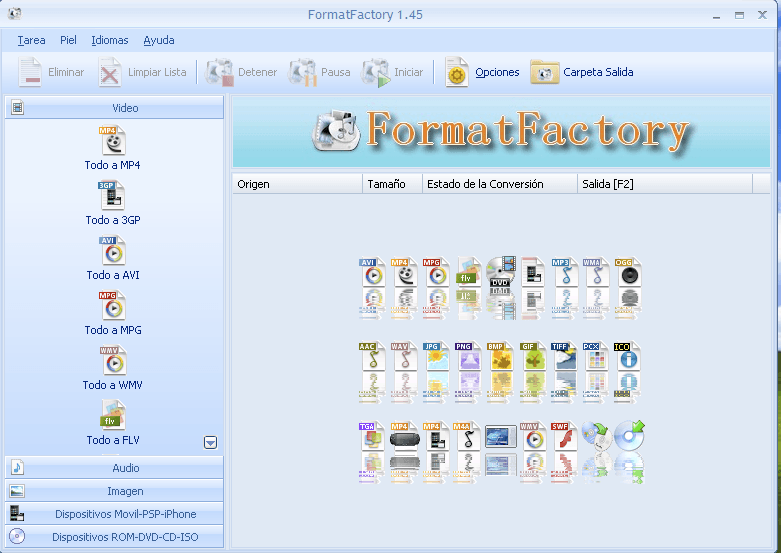
Task: Click the Detener conversion button
Action: pyautogui.click(x=241, y=72)
